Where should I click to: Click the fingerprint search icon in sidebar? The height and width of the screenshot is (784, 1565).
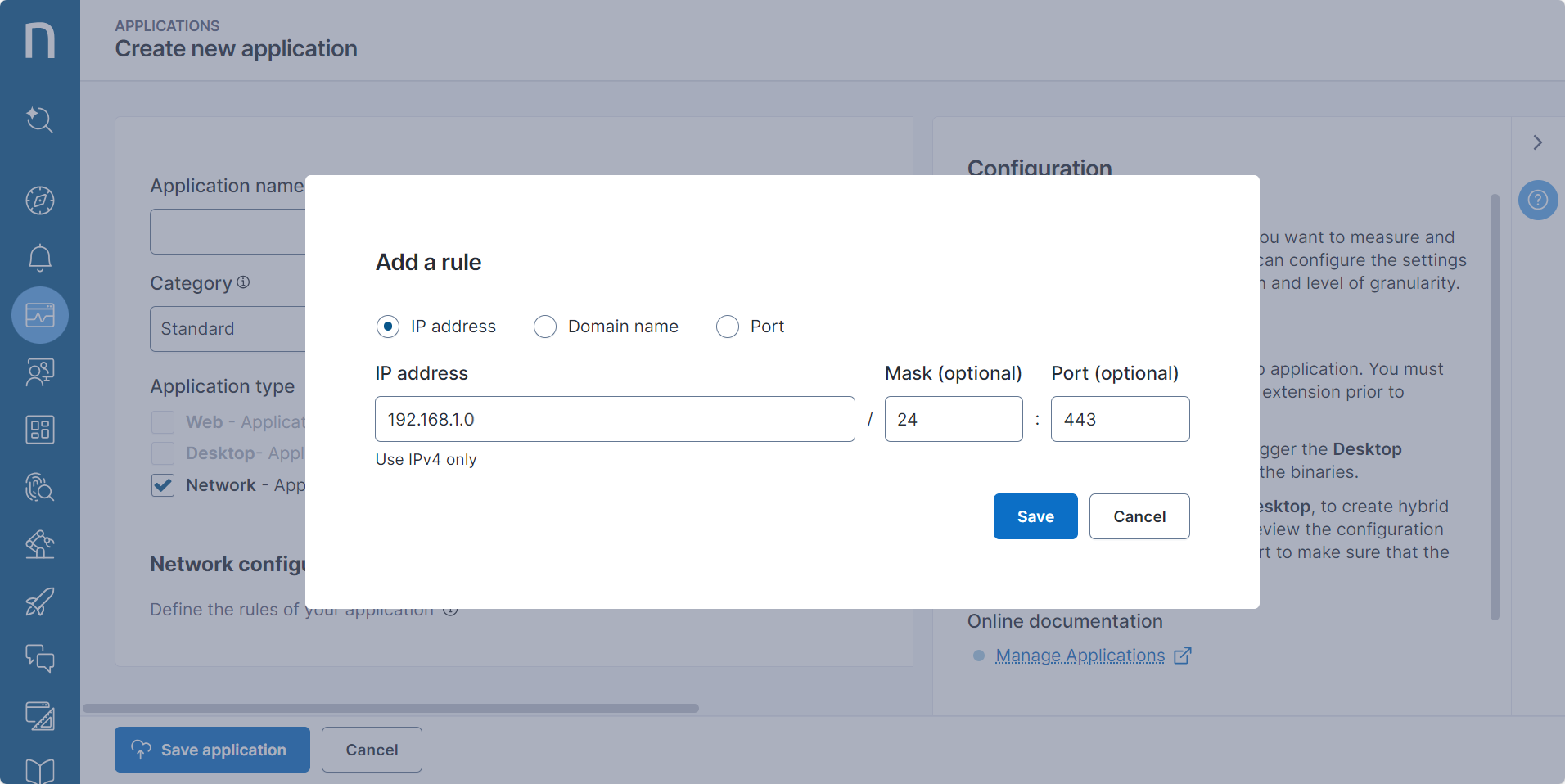click(x=39, y=487)
